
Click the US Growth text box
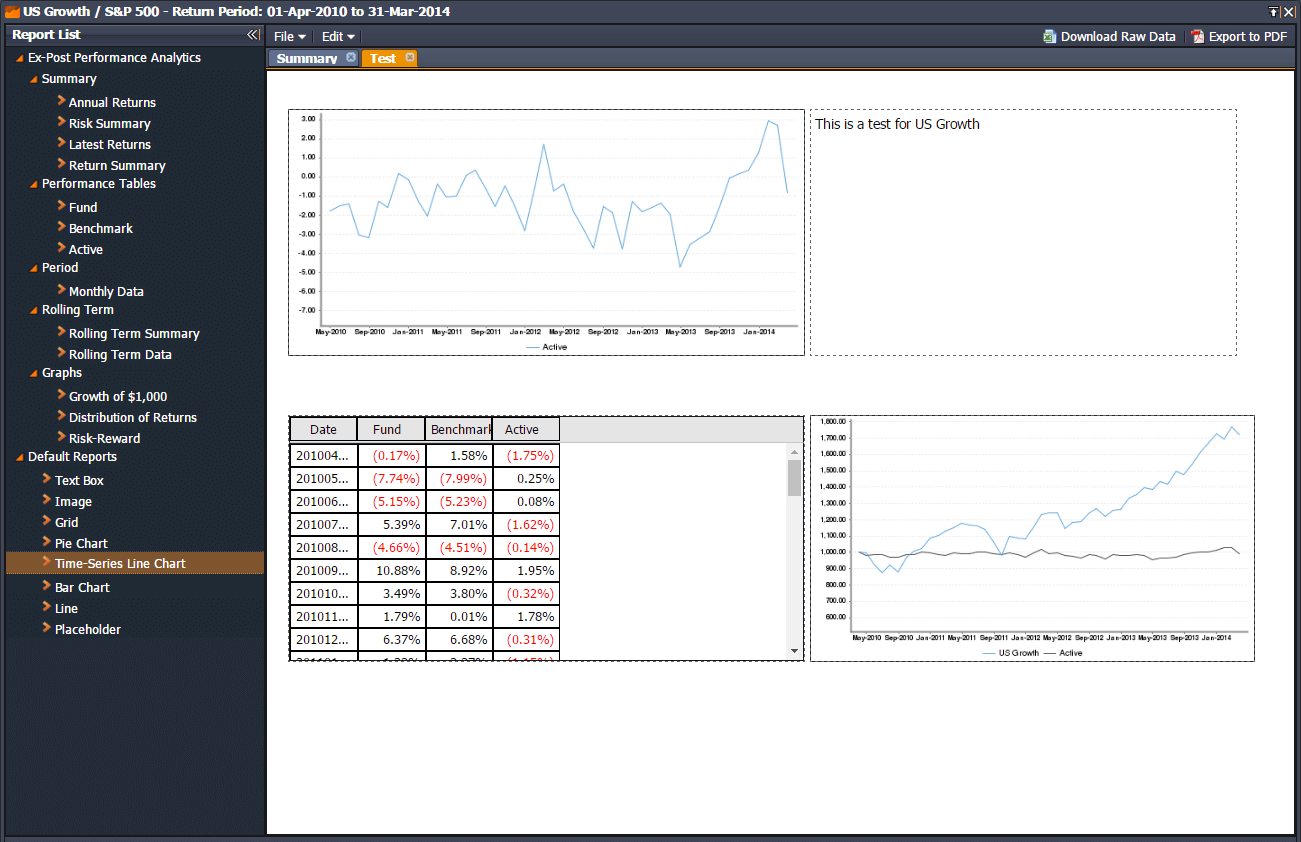(x=1022, y=232)
